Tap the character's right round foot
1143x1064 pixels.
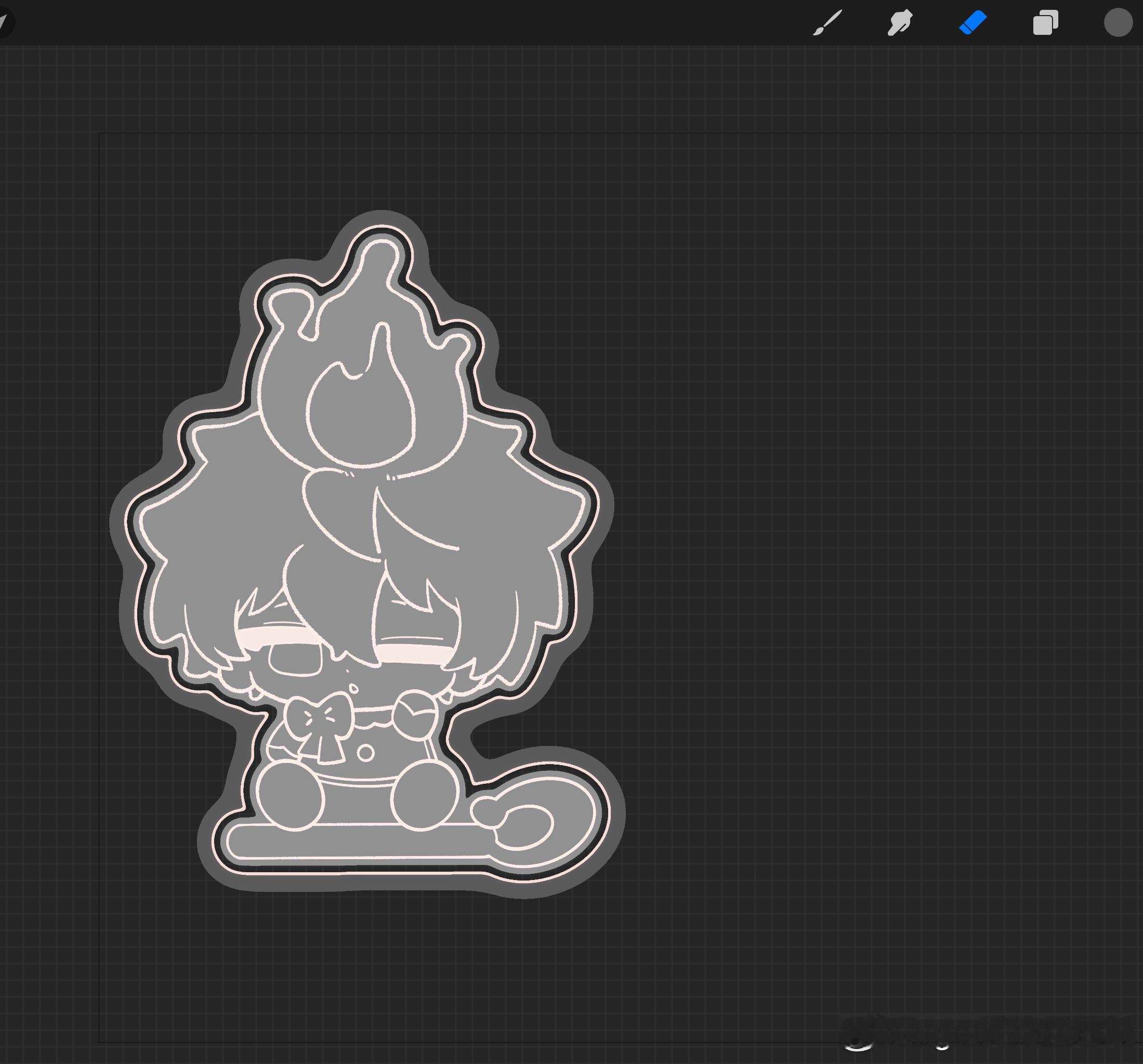click(425, 795)
